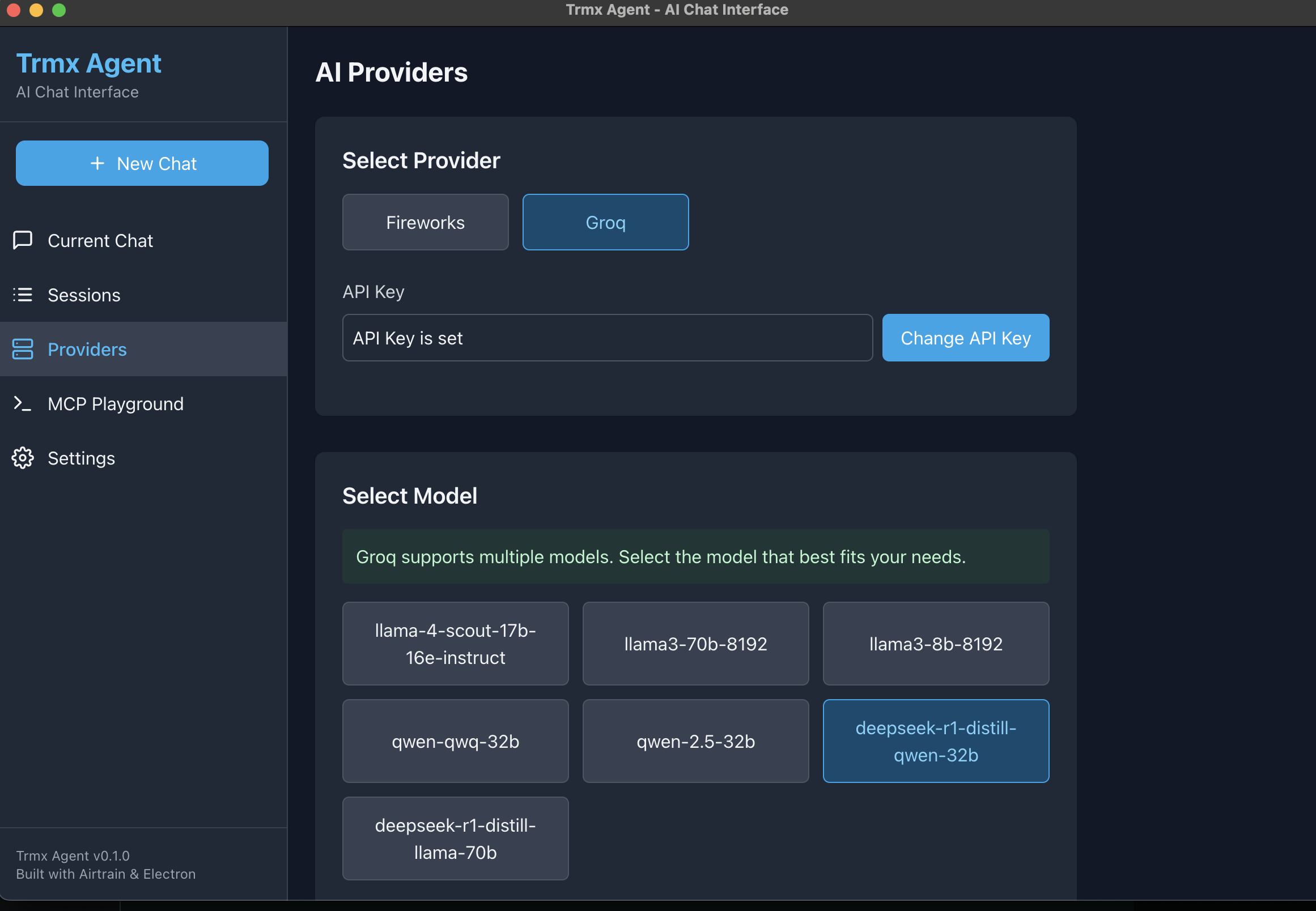This screenshot has height=911, width=1316.
Task: Start a New Chat
Action: pos(142,163)
